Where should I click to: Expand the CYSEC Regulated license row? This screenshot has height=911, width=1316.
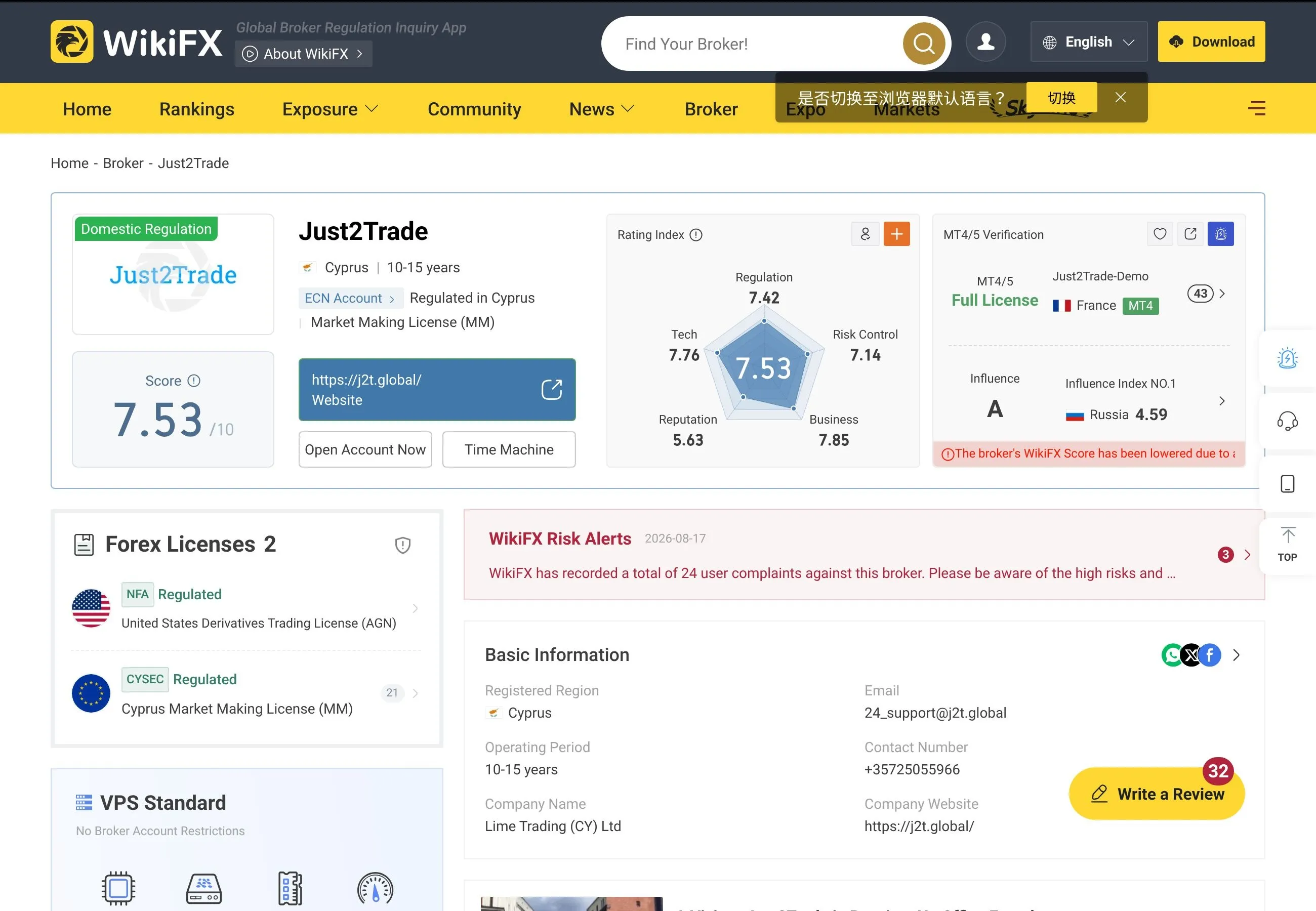[416, 693]
